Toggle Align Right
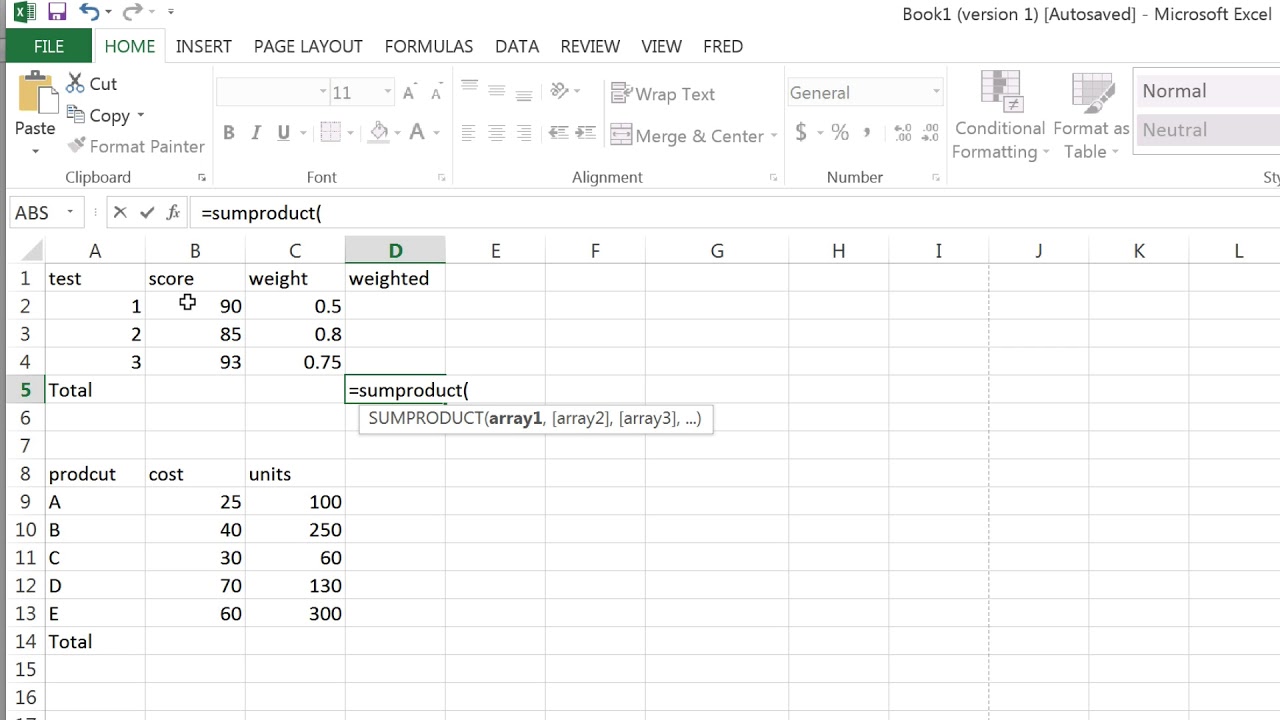The image size is (1280, 720). click(x=523, y=133)
